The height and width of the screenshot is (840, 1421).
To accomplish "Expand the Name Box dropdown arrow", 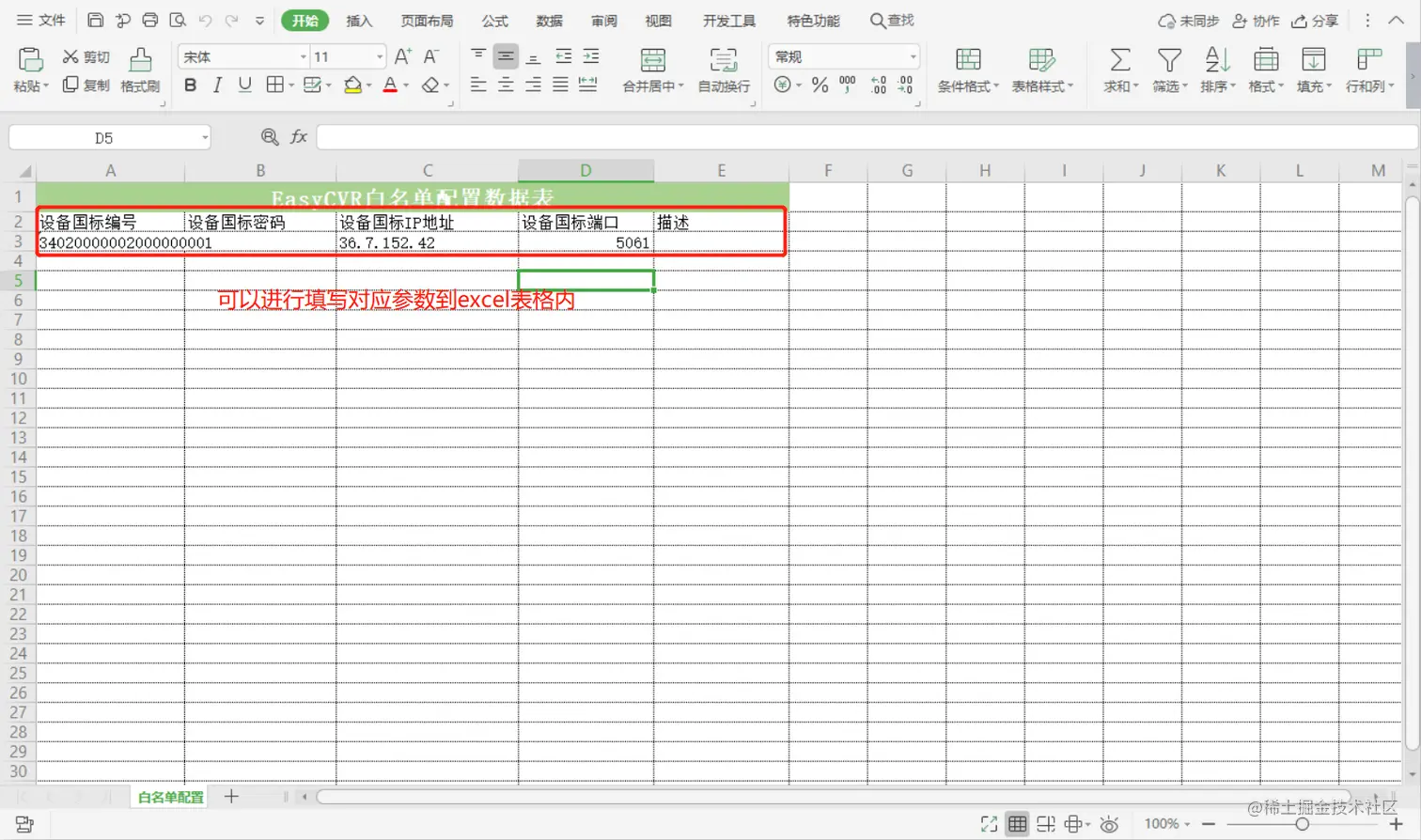I will (x=205, y=138).
